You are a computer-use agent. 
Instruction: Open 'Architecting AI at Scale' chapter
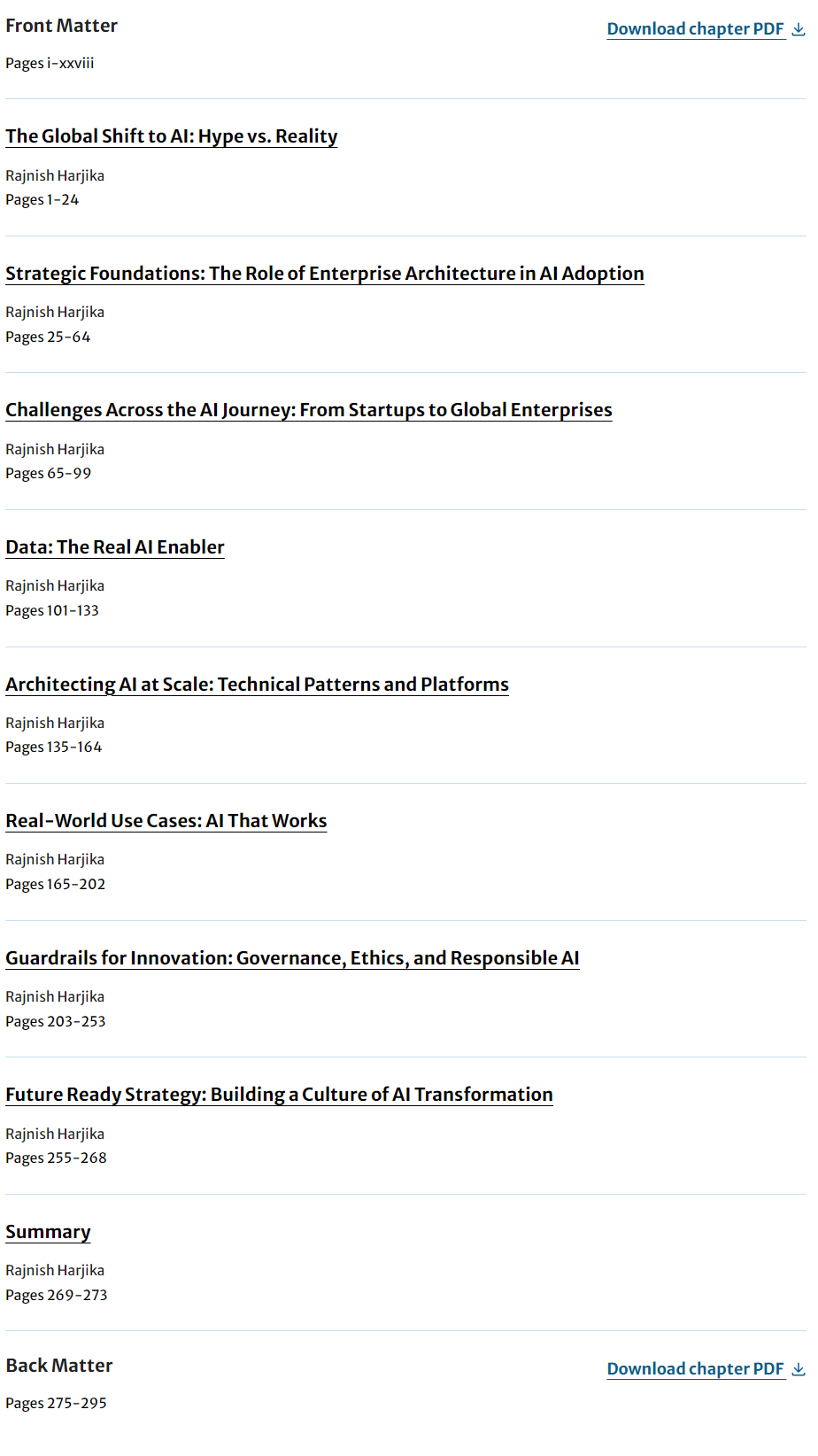258,685
